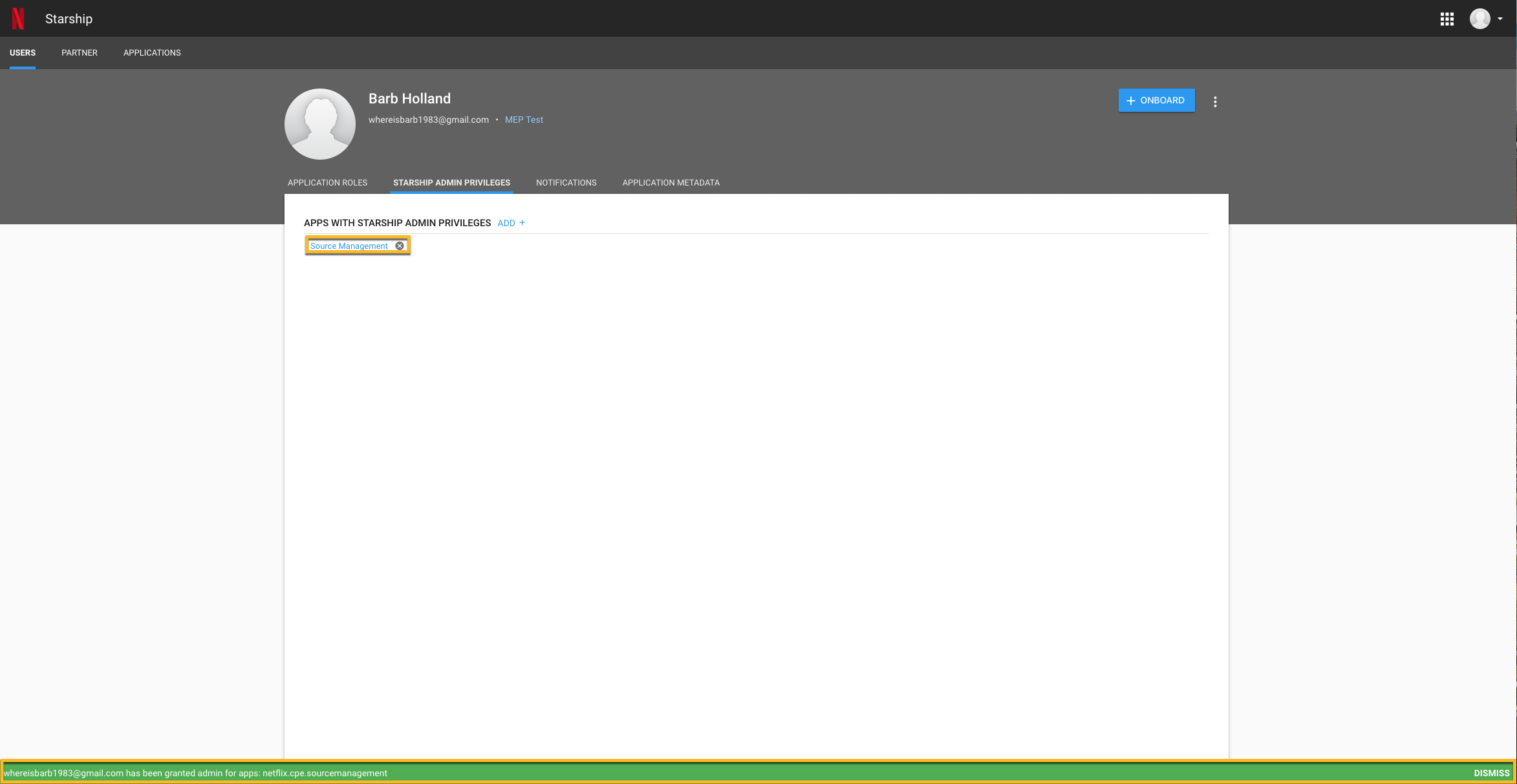Open the Application Metadata tab

click(x=671, y=183)
